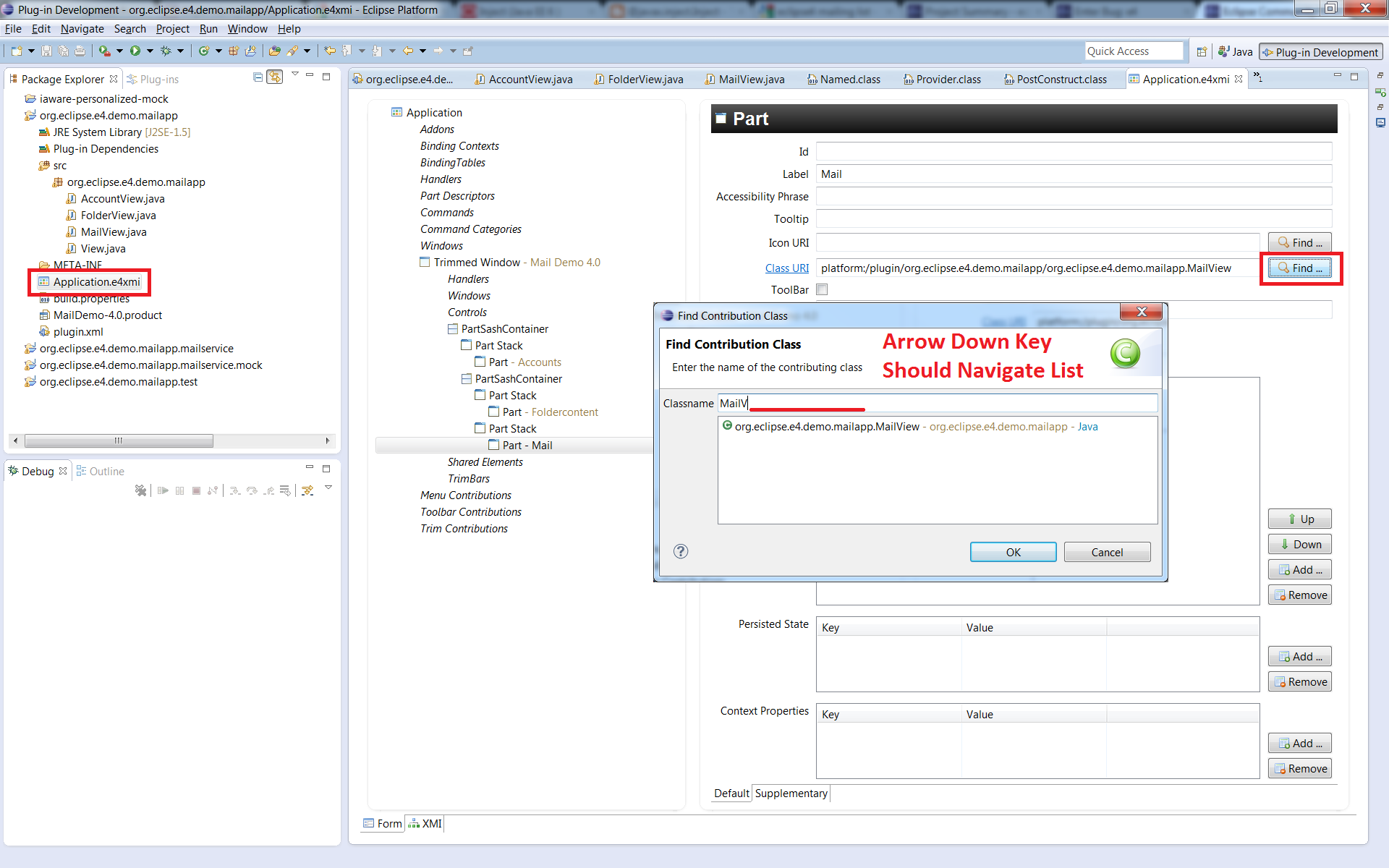
Task: Open the Debug configurations dropdown arrow
Action: [181, 51]
